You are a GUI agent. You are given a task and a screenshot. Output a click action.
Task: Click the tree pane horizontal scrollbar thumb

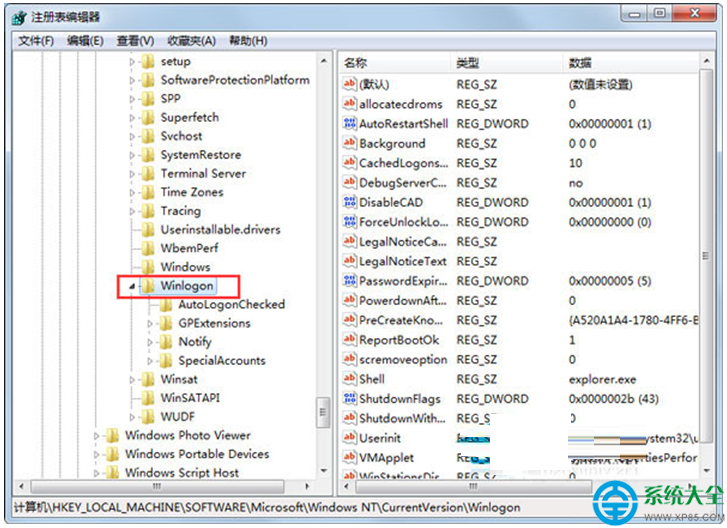pyautogui.click(x=157, y=486)
